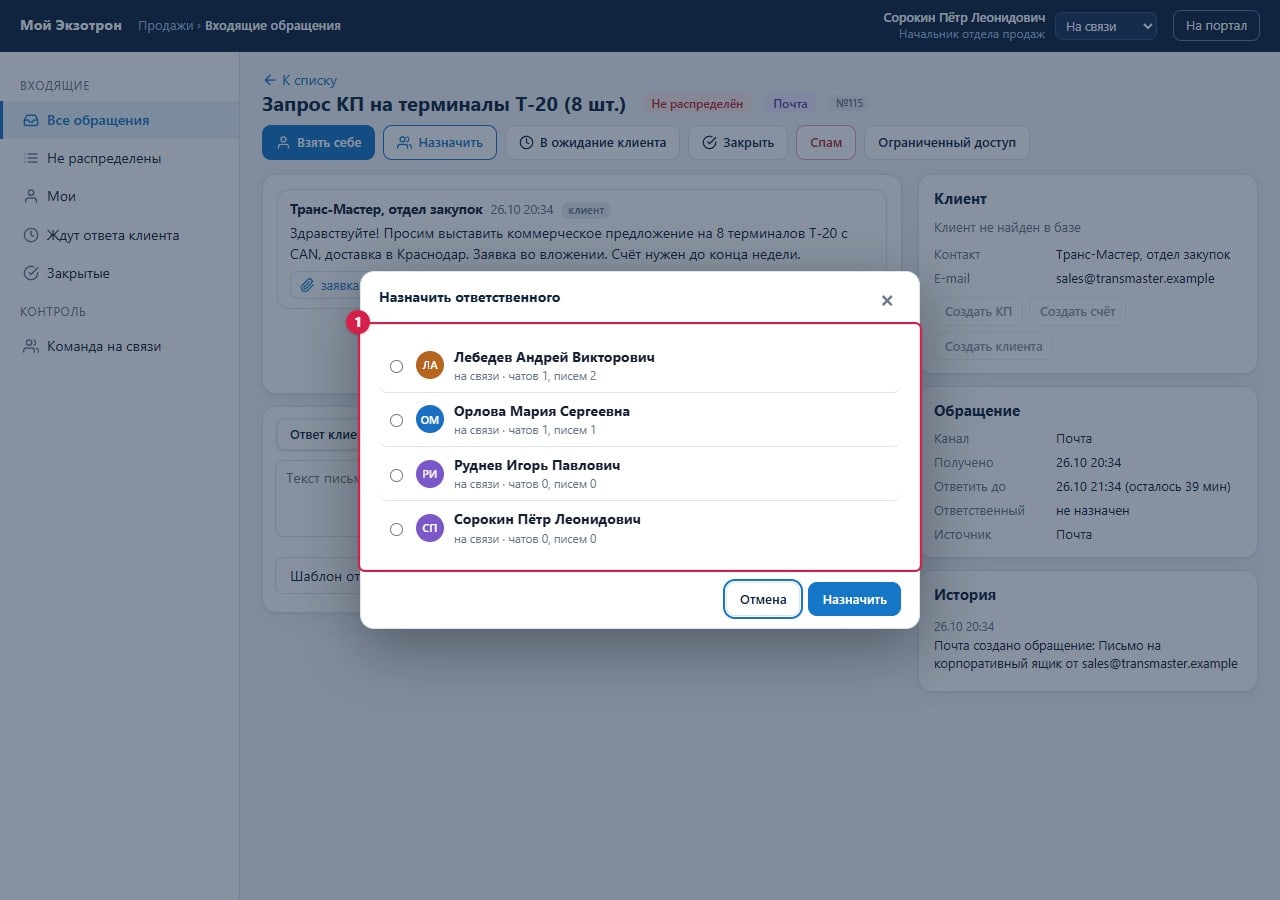The height and width of the screenshot is (900, 1280).
Task: Go back via К списку link
Action: point(300,80)
